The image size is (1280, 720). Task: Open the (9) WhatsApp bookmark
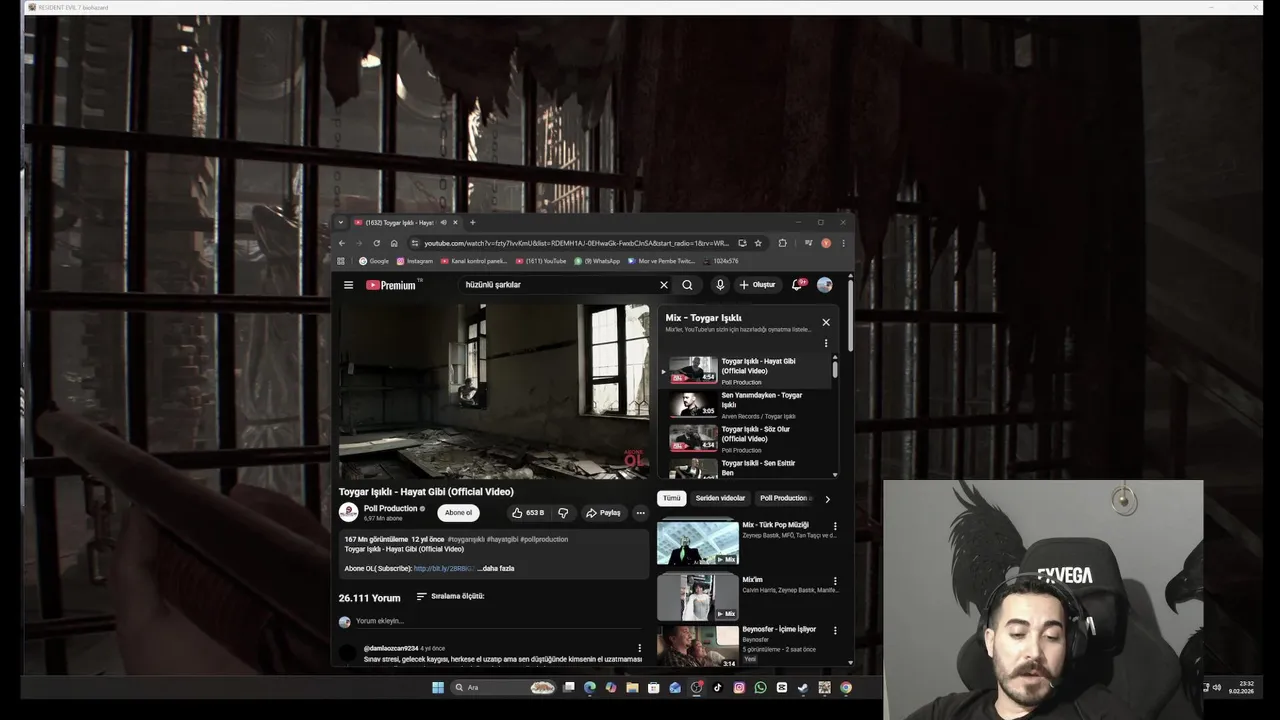[x=597, y=261]
